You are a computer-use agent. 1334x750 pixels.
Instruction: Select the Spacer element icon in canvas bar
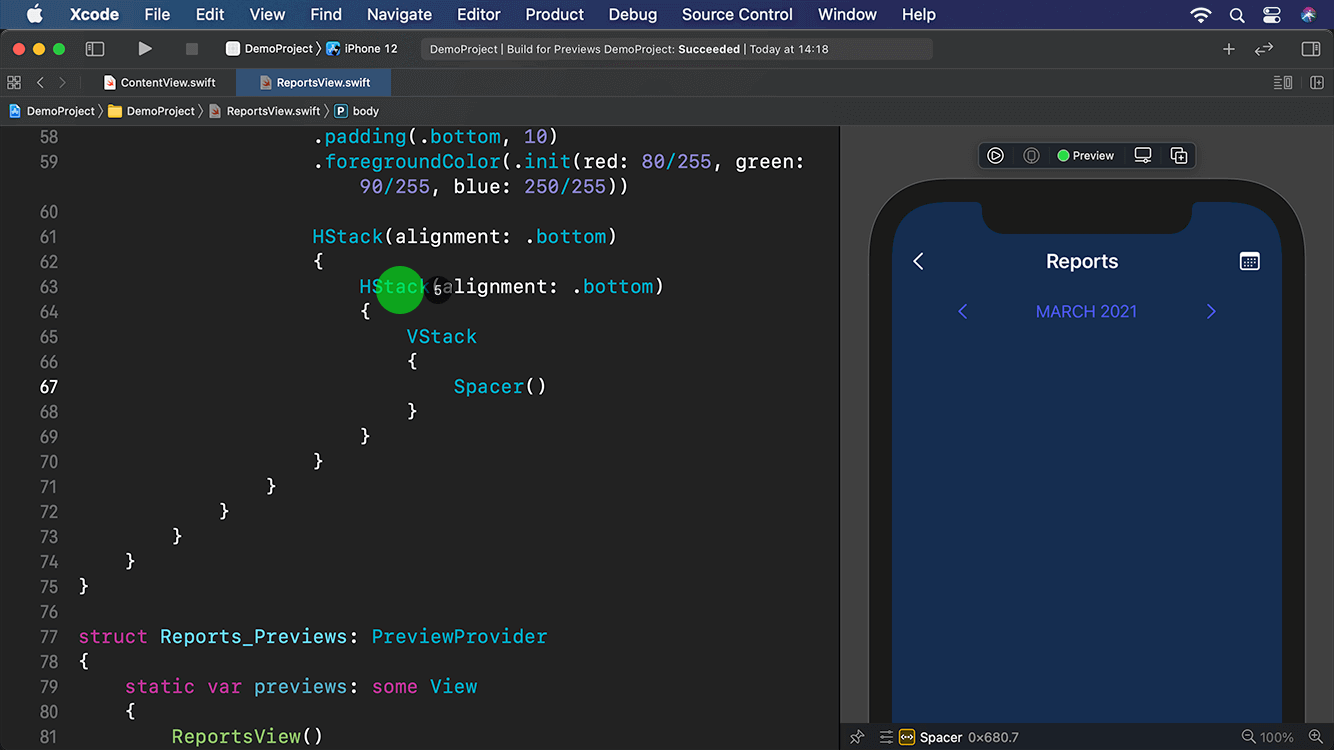pos(907,737)
